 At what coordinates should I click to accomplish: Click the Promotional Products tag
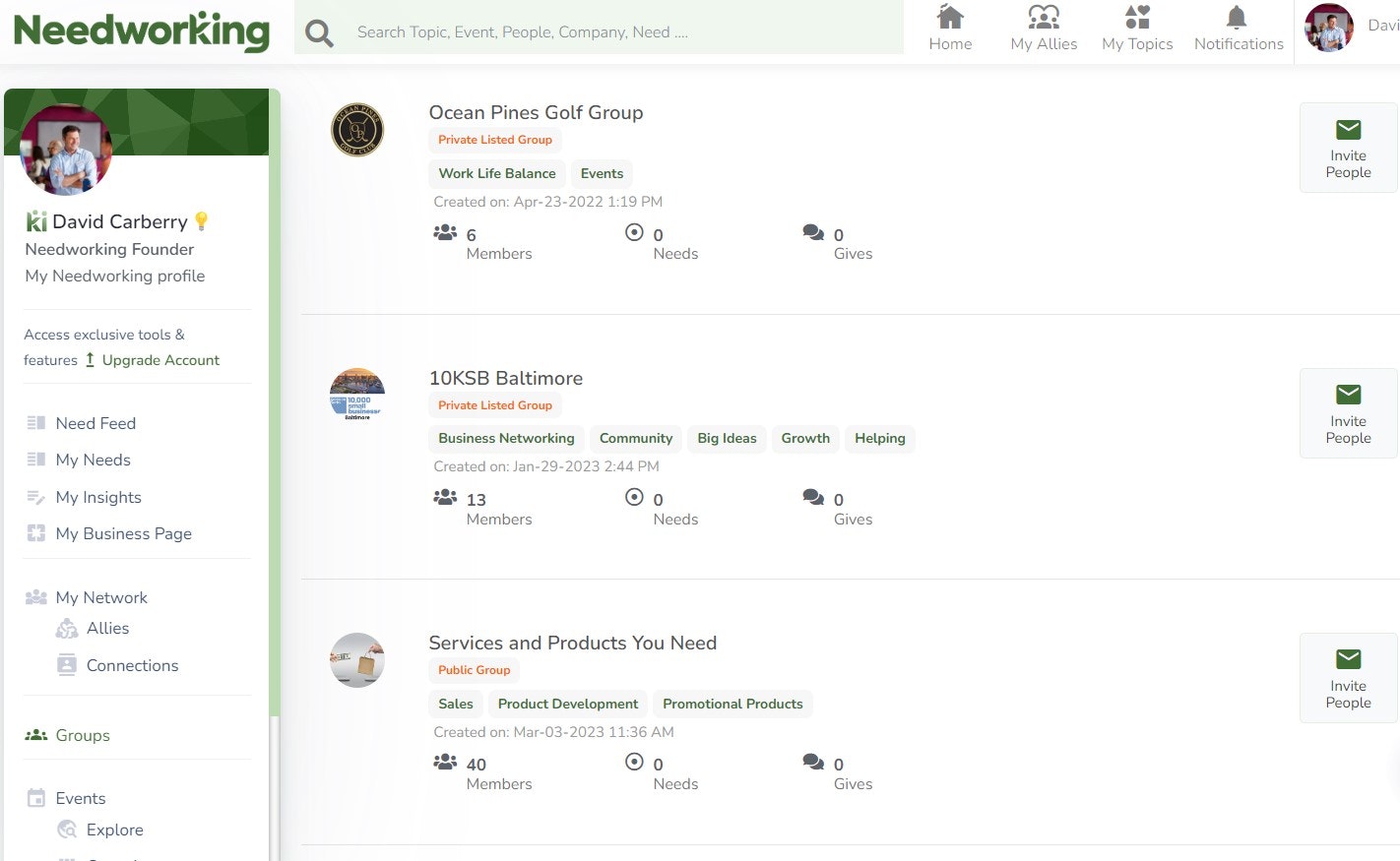(732, 704)
